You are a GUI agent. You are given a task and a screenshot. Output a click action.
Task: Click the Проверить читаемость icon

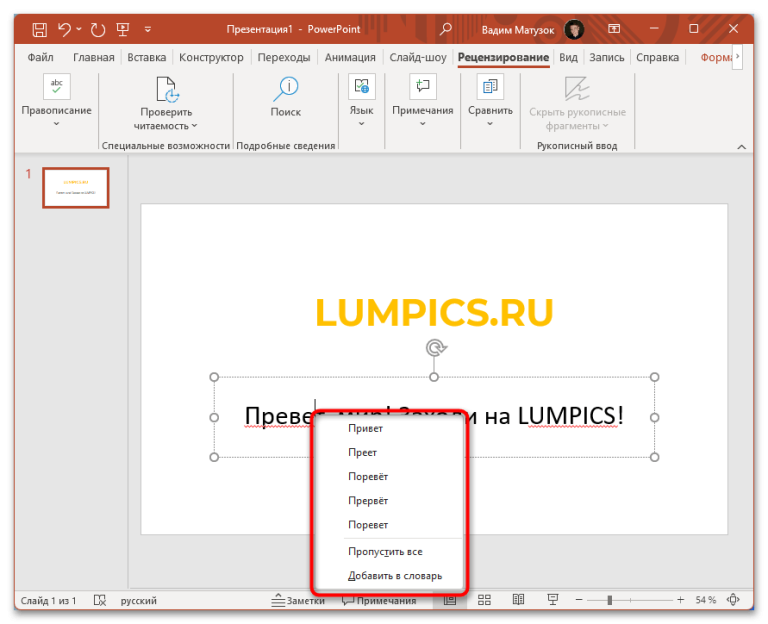pyautogui.click(x=167, y=89)
